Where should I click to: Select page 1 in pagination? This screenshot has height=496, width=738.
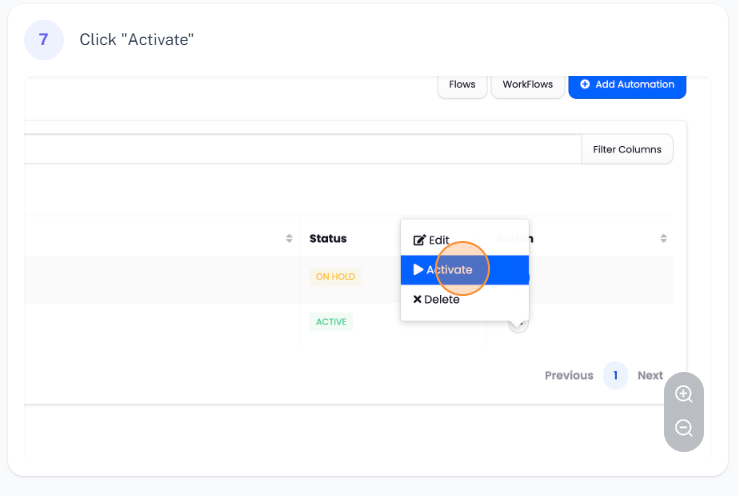point(615,376)
